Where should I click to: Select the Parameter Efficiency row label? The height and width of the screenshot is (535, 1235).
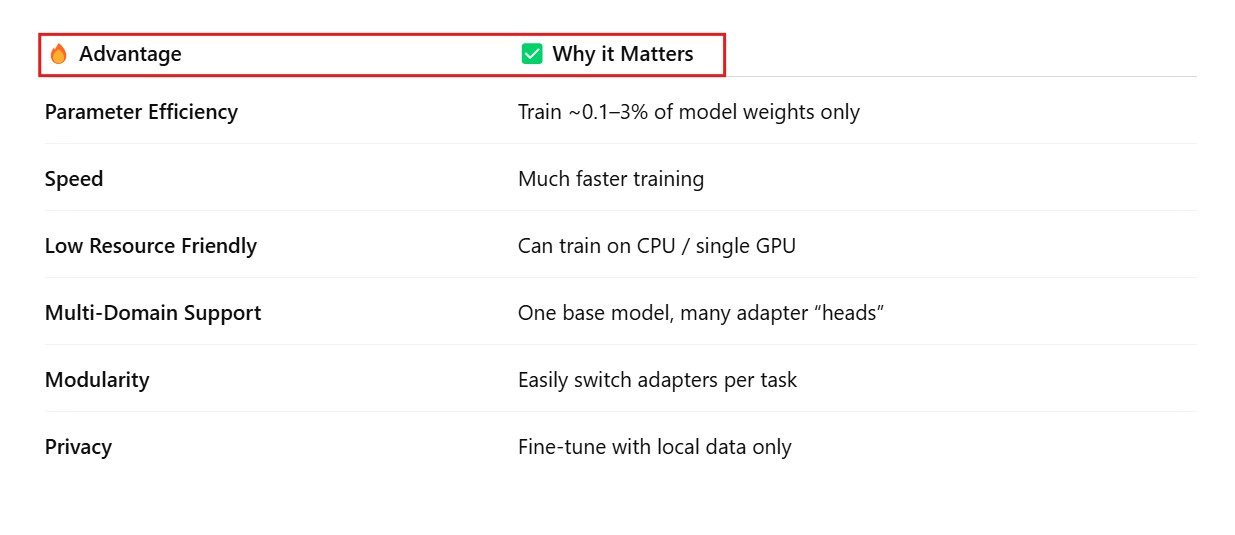[x=141, y=112]
